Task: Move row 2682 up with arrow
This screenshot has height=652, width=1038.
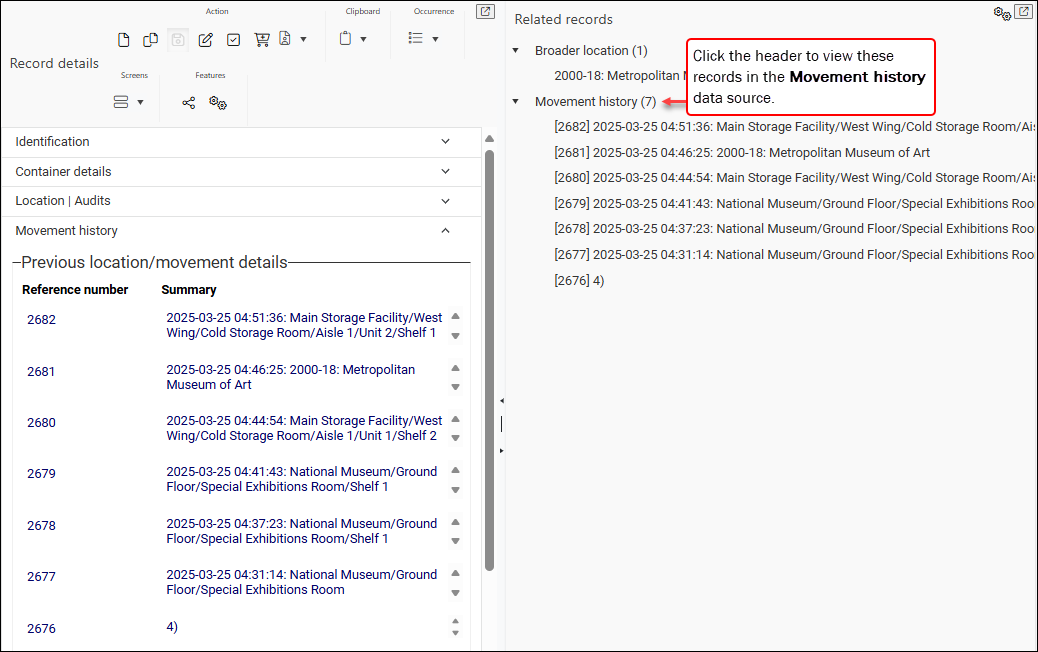Action: (x=455, y=316)
